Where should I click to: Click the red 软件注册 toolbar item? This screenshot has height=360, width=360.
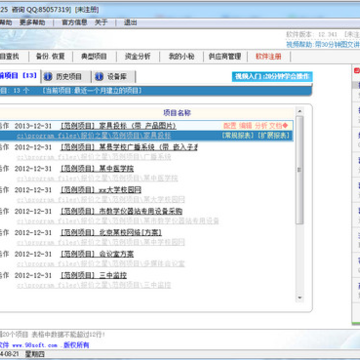[x=268, y=56]
